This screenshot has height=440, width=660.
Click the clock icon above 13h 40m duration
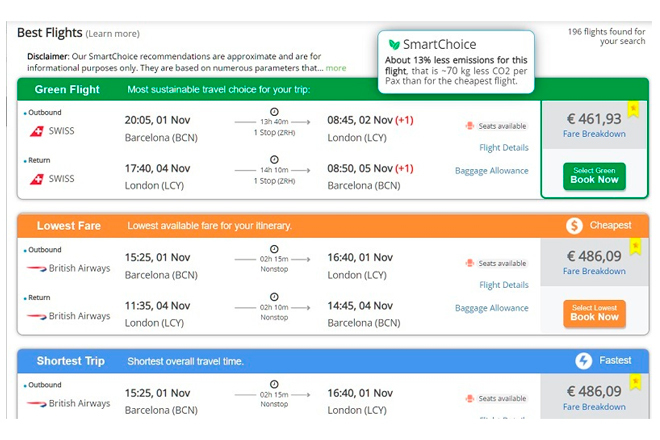tap(274, 111)
